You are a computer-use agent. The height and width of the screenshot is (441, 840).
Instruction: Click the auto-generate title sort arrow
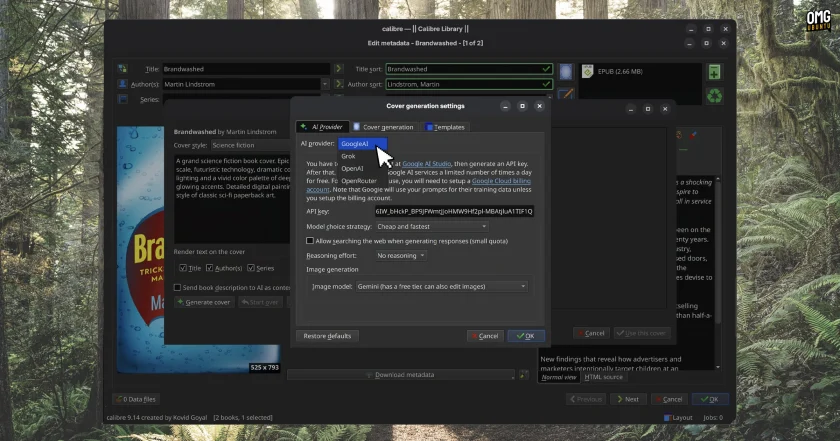point(339,69)
